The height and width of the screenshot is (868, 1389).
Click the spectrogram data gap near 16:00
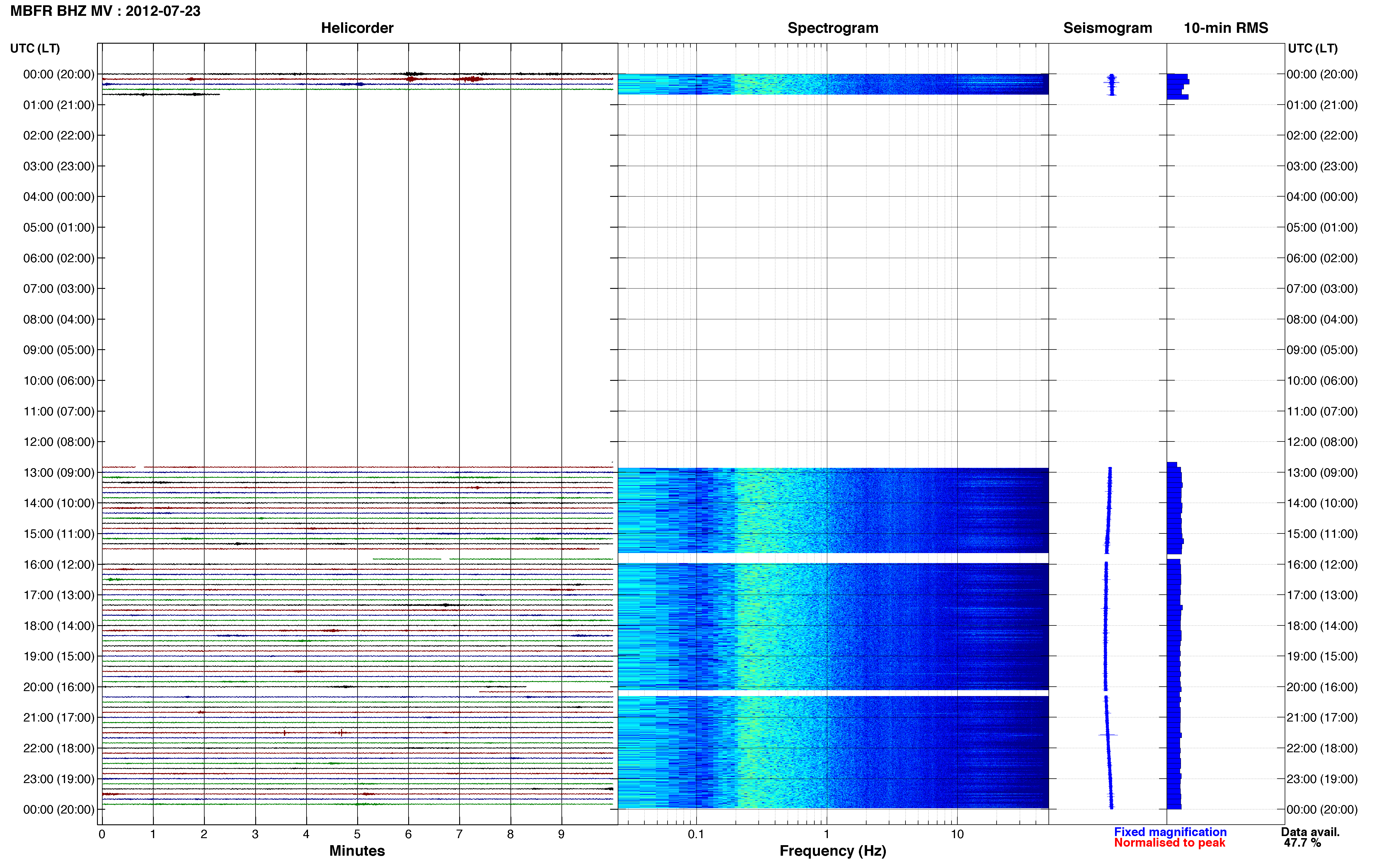coord(833,558)
